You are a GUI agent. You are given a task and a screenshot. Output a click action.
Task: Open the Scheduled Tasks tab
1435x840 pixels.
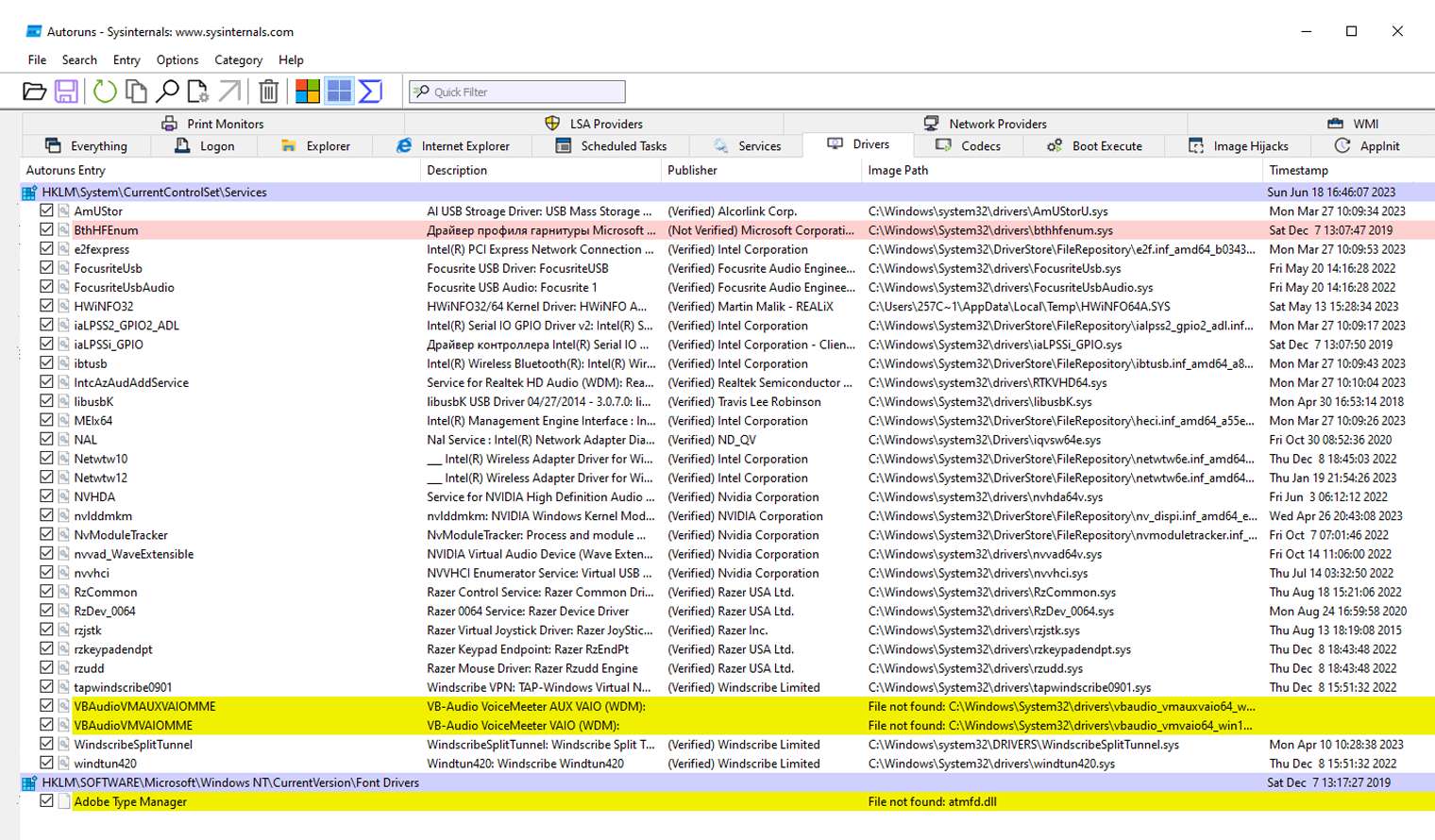point(611,146)
